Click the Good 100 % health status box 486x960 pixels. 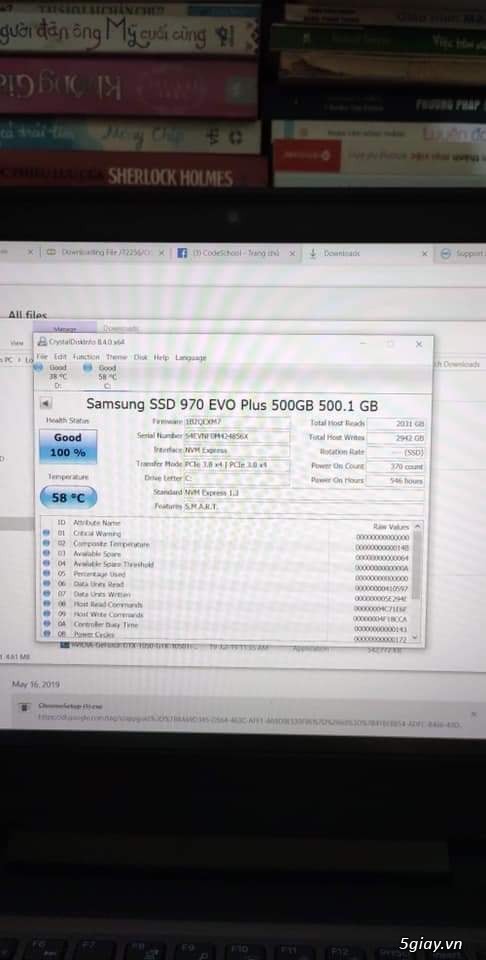pos(68,446)
